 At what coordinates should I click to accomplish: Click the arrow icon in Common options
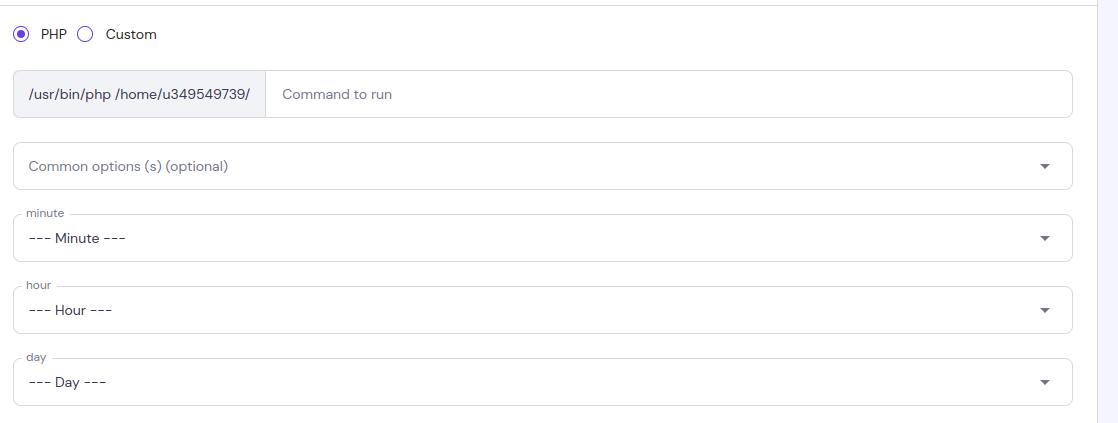pyautogui.click(x=1045, y=166)
